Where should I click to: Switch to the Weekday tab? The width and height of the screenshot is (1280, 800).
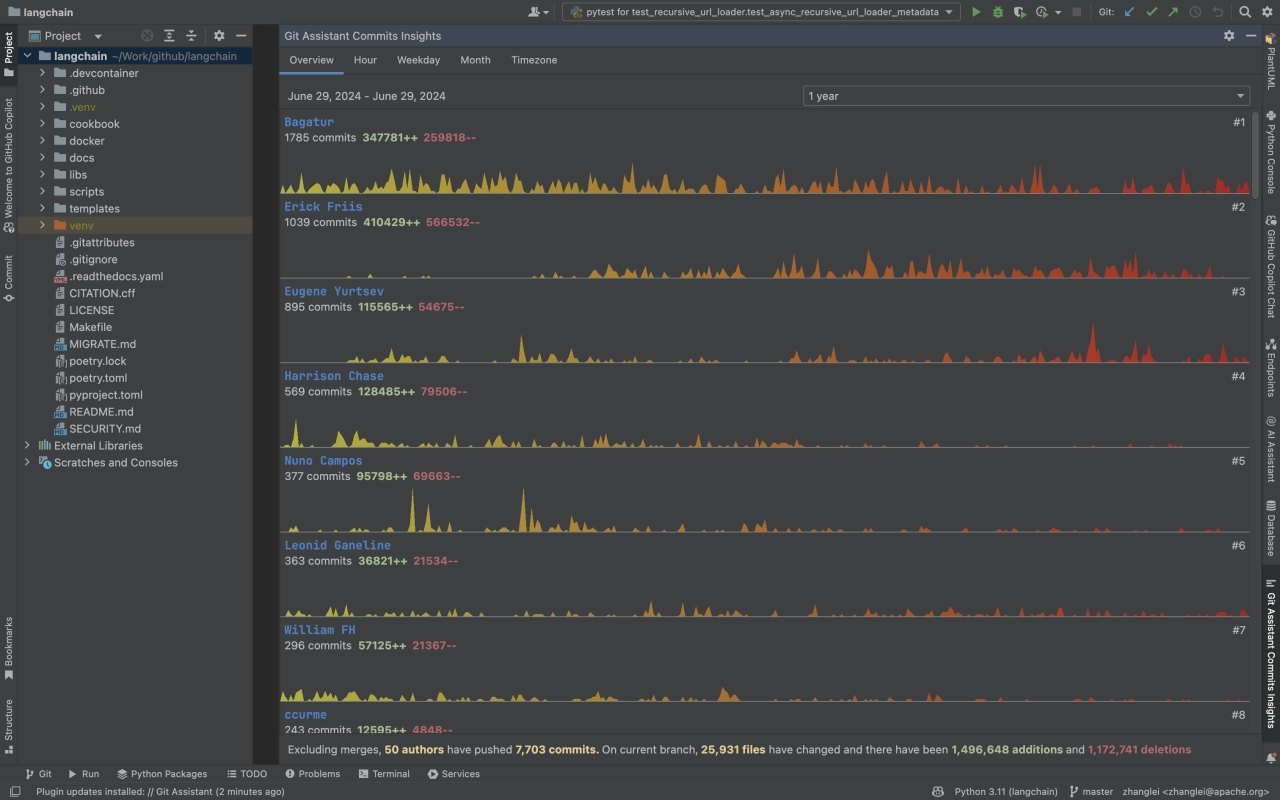coord(418,60)
